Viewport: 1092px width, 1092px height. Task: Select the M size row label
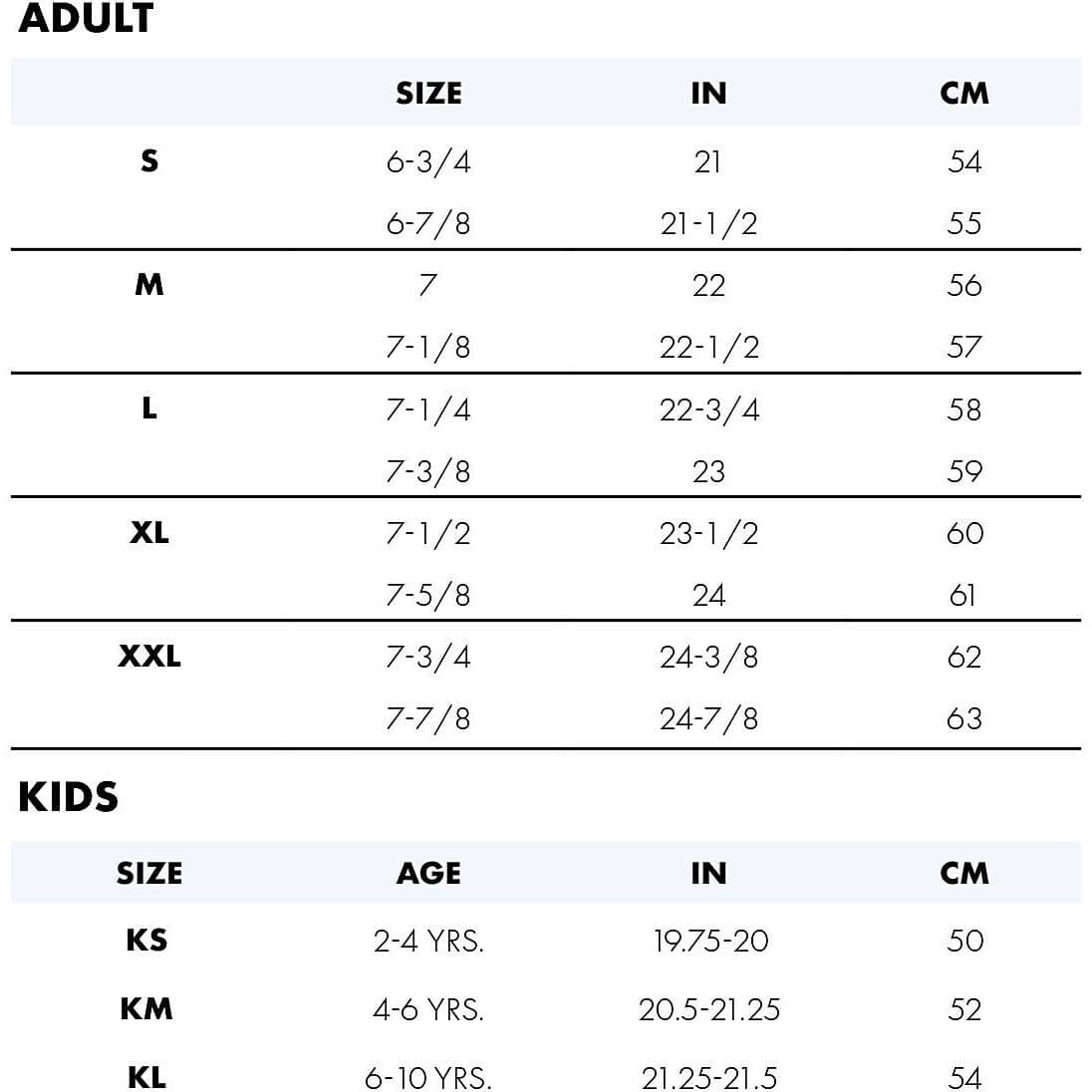click(x=148, y=285)
